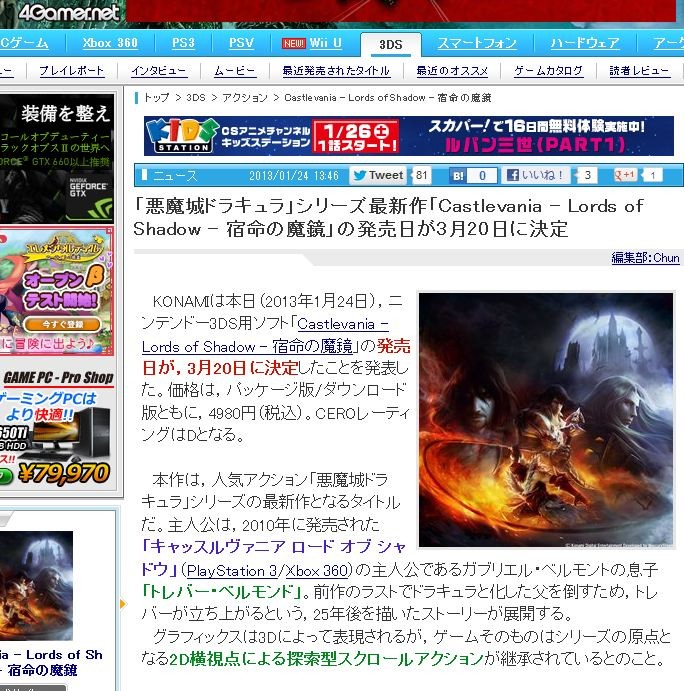The height and width of the screenshot is (691, 684).
Task: Click the Facebook like count showing 3
Action: tap(587, 175)
